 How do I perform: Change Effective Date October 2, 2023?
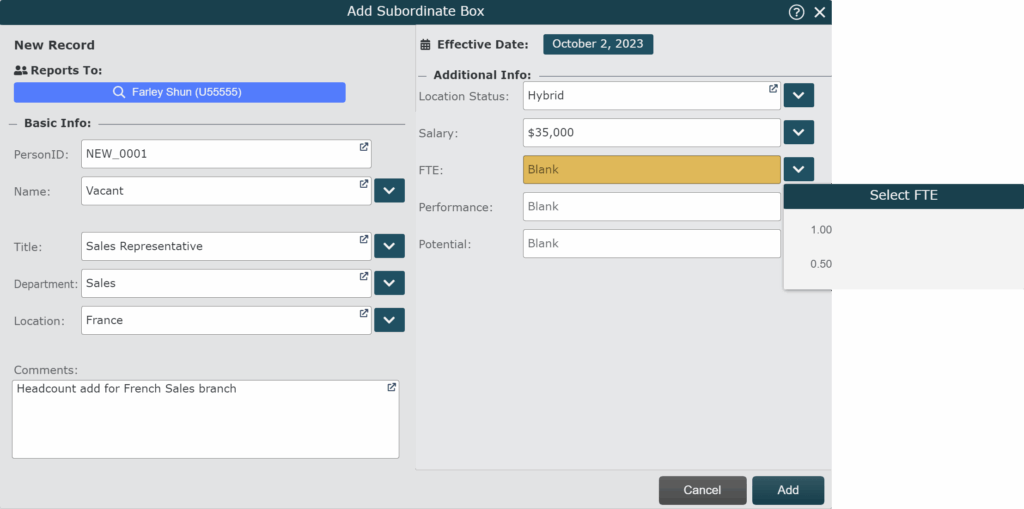coord(598,44)
